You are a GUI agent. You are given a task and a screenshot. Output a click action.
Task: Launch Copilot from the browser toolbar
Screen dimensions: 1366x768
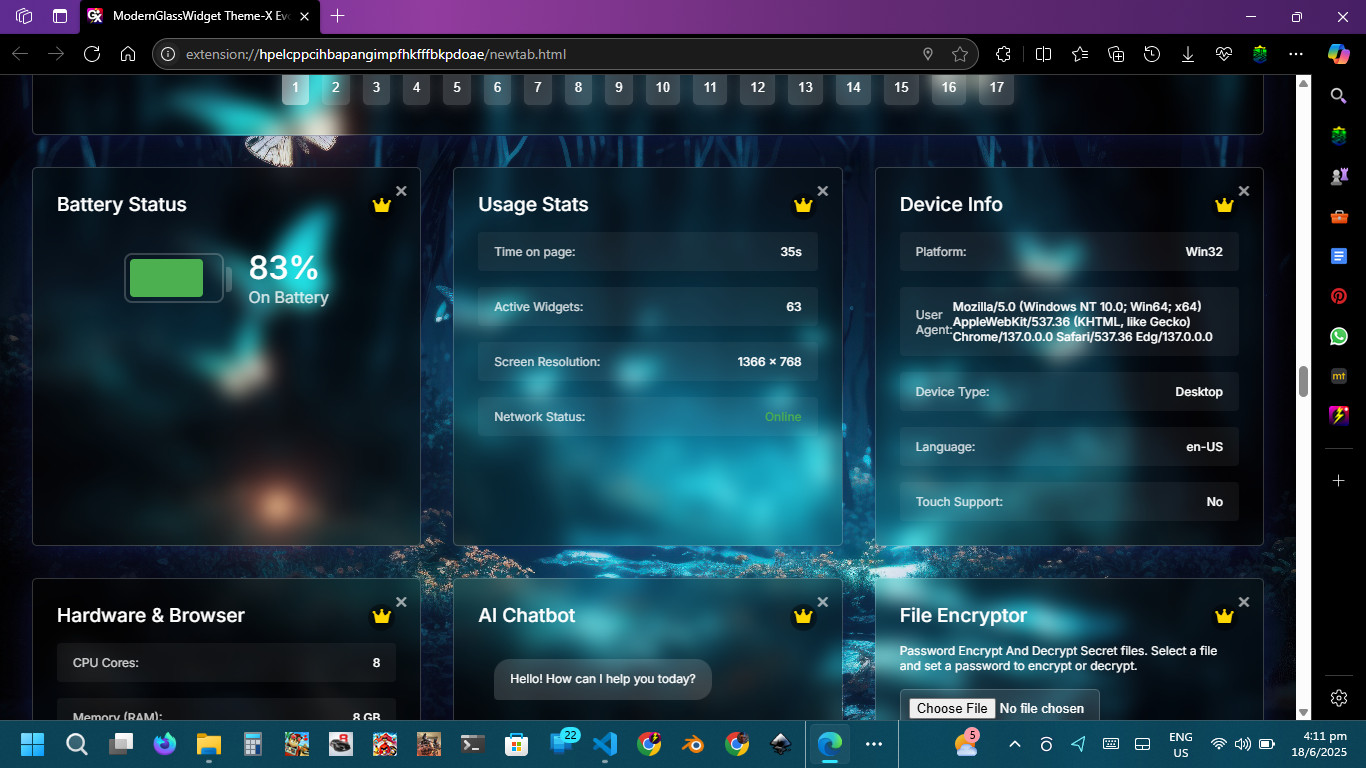point(1338,53)
